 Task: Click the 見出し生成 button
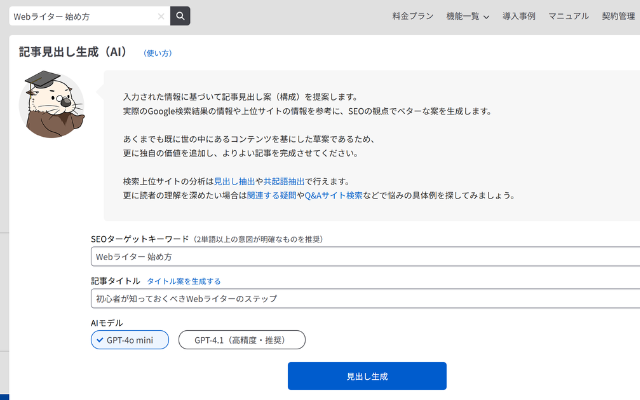(367, 376)
